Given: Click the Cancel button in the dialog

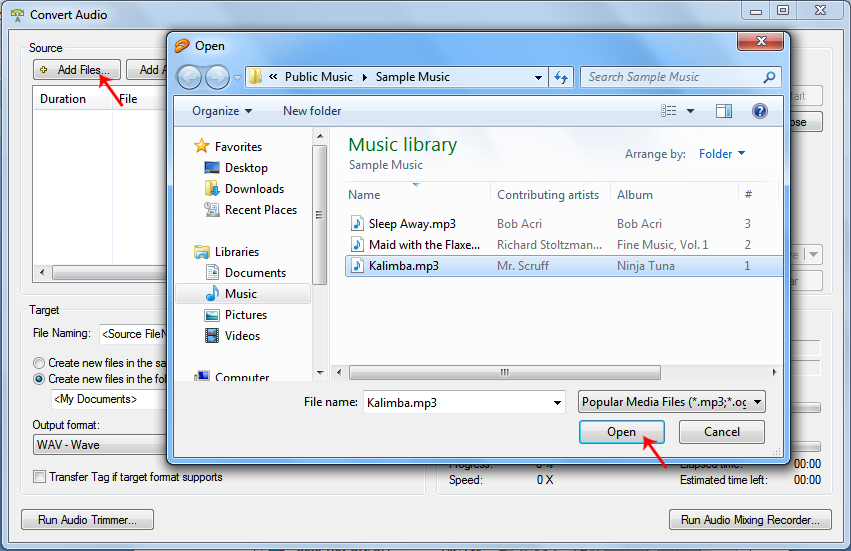Looking at the screenshot, I should click(x=722, y=432).
